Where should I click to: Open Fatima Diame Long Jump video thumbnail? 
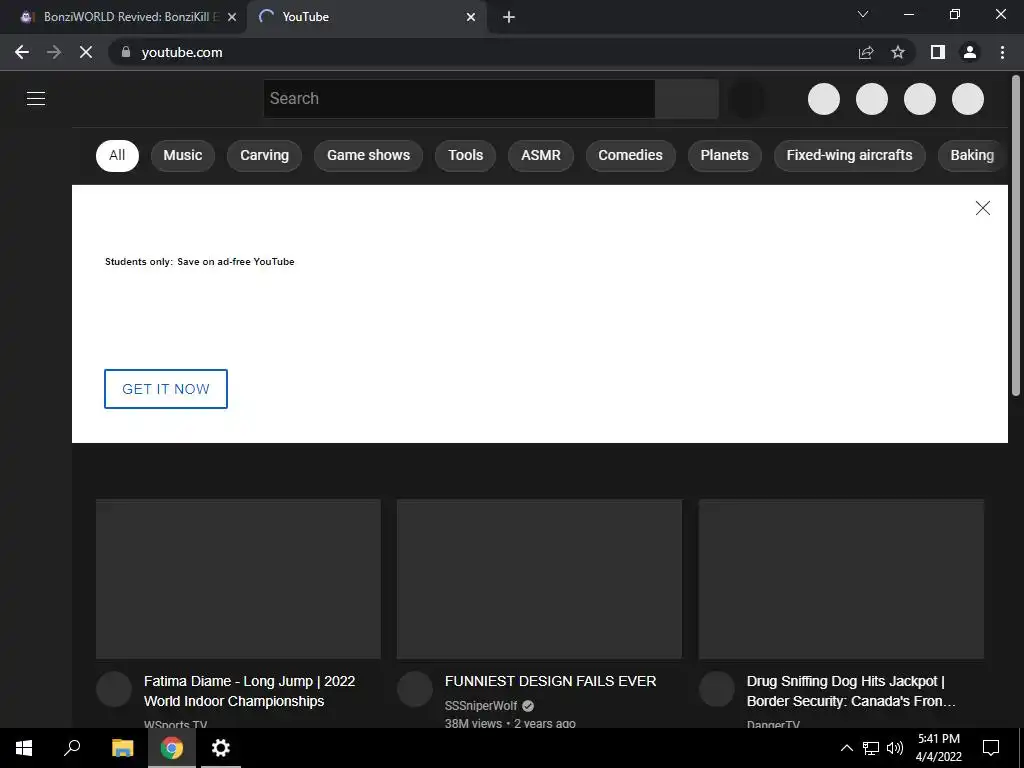click(238, 579)
